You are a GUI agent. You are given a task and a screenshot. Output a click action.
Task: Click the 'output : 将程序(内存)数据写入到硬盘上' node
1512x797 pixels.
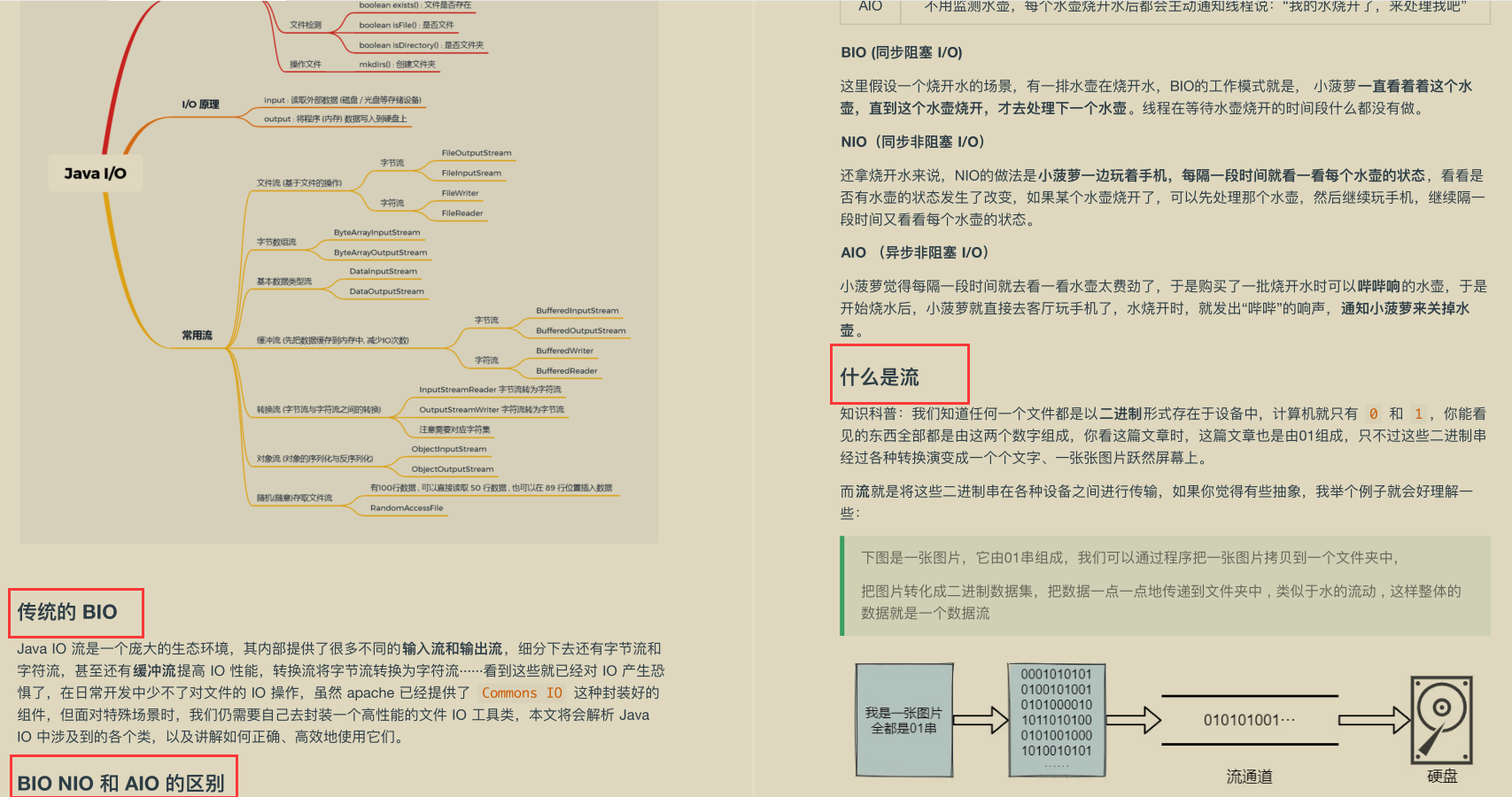pos(335,119)
